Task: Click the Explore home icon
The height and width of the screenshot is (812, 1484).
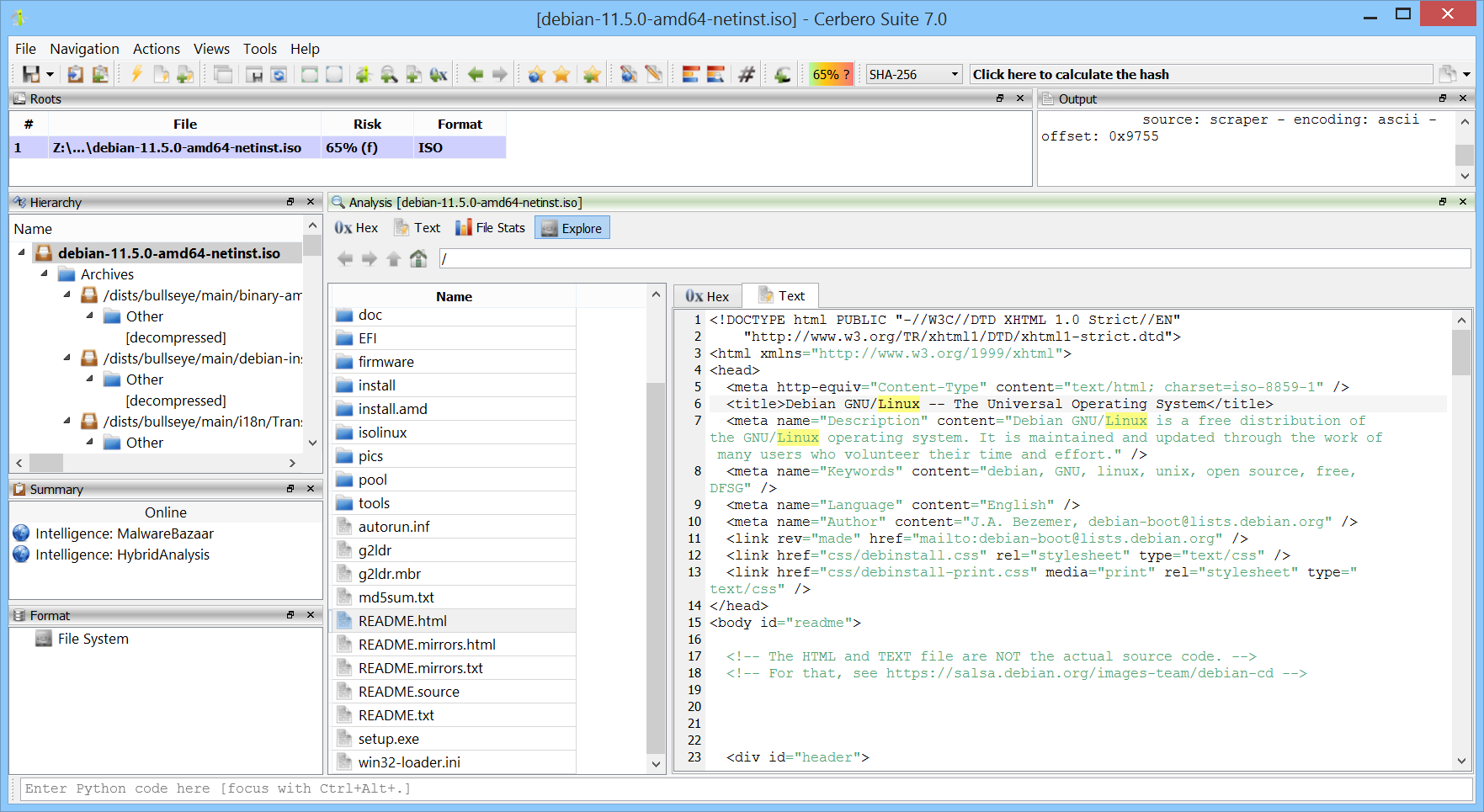Action: point(418,259)
